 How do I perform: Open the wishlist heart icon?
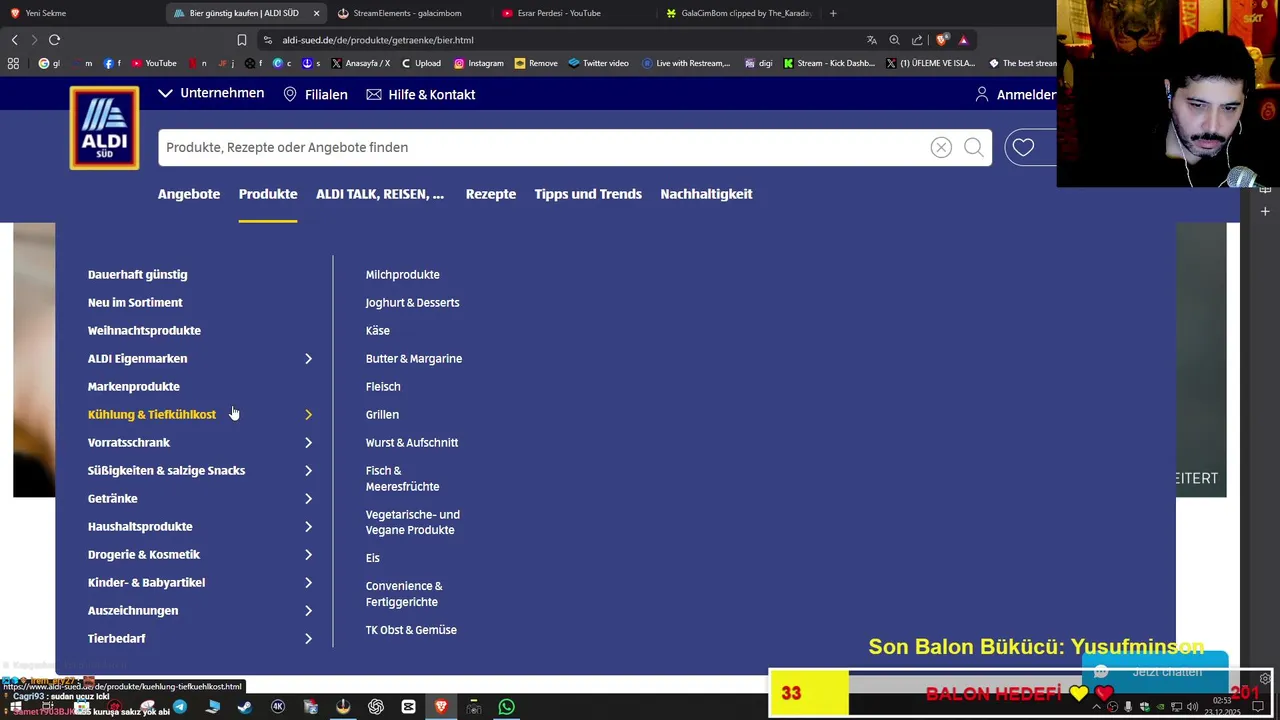[x=1023, y=148]
